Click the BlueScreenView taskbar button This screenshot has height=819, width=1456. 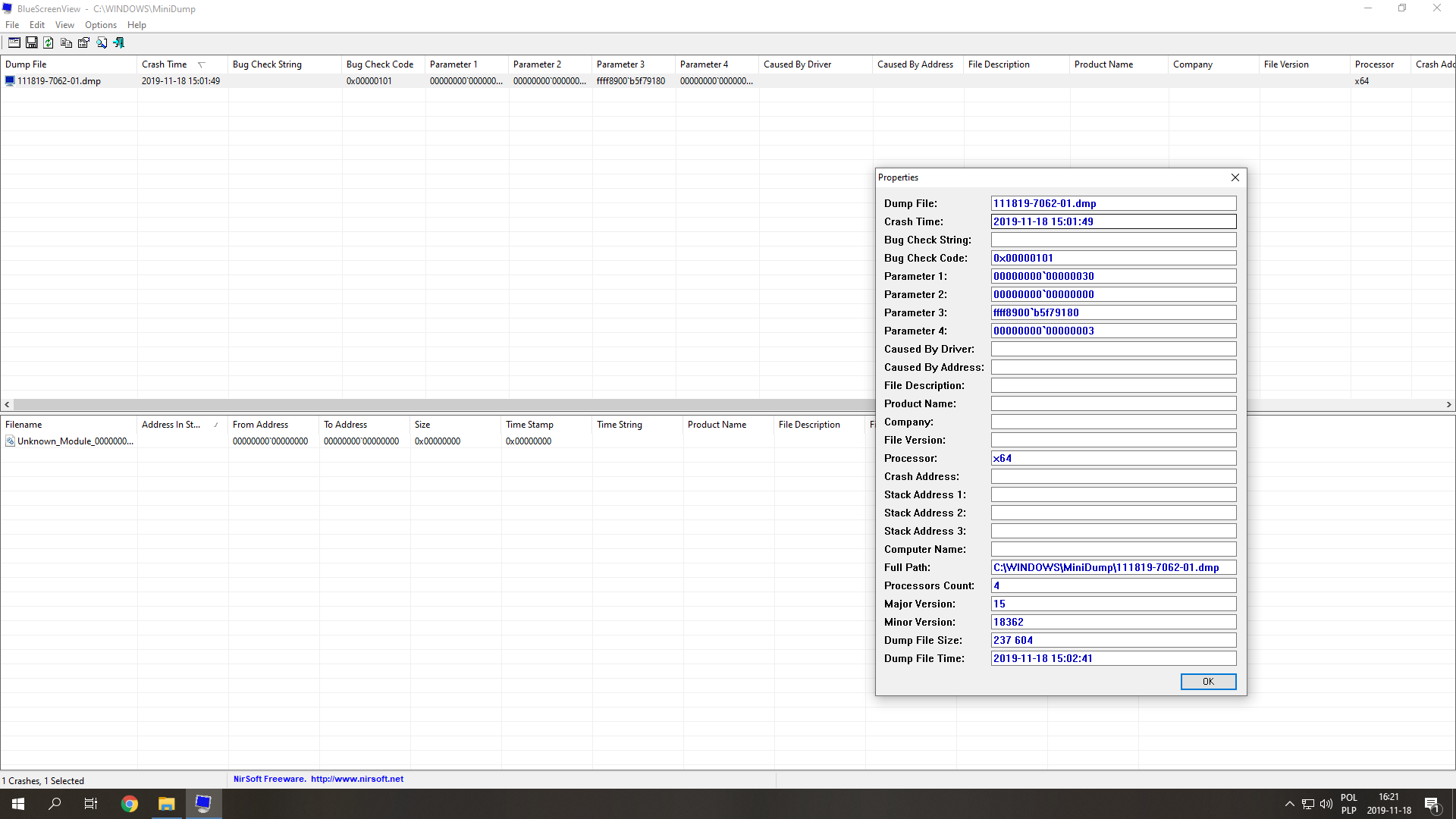coord(203,804)
